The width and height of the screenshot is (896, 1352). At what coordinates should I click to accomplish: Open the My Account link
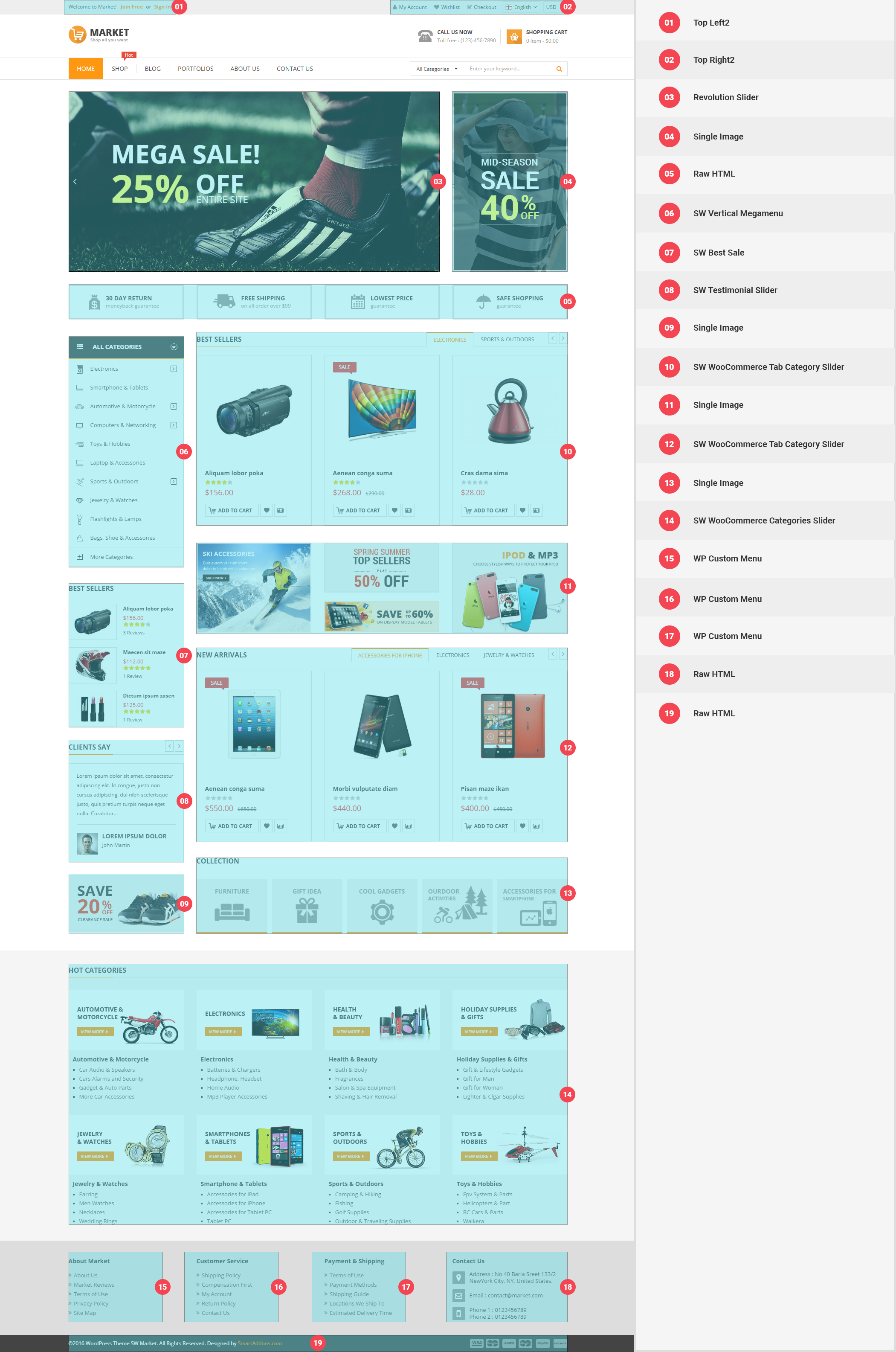click(410, 7)
